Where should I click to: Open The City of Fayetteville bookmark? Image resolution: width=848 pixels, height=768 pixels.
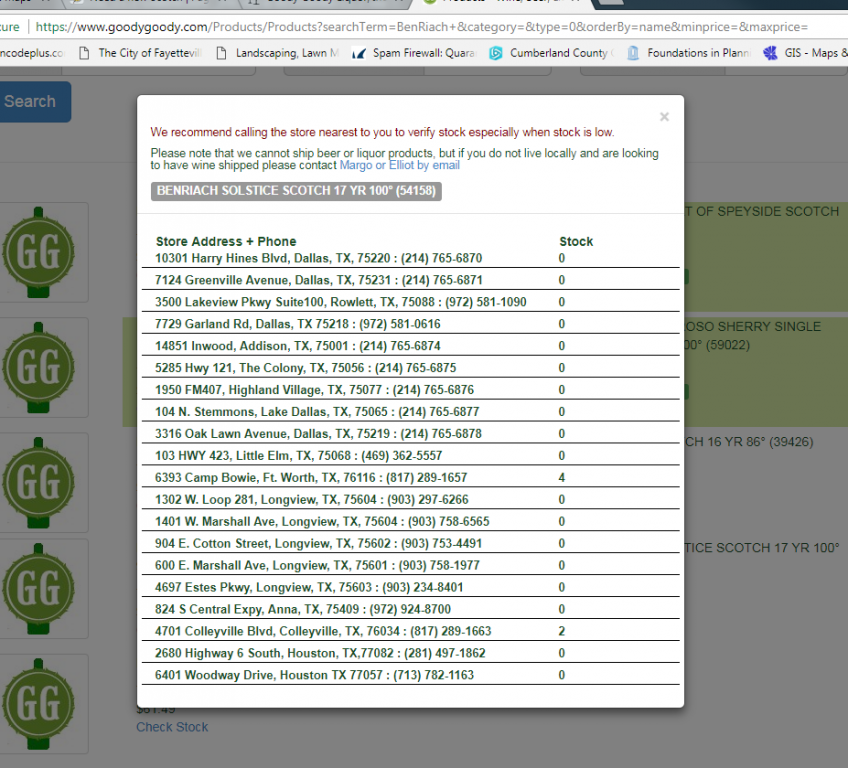tap(141, 53)
